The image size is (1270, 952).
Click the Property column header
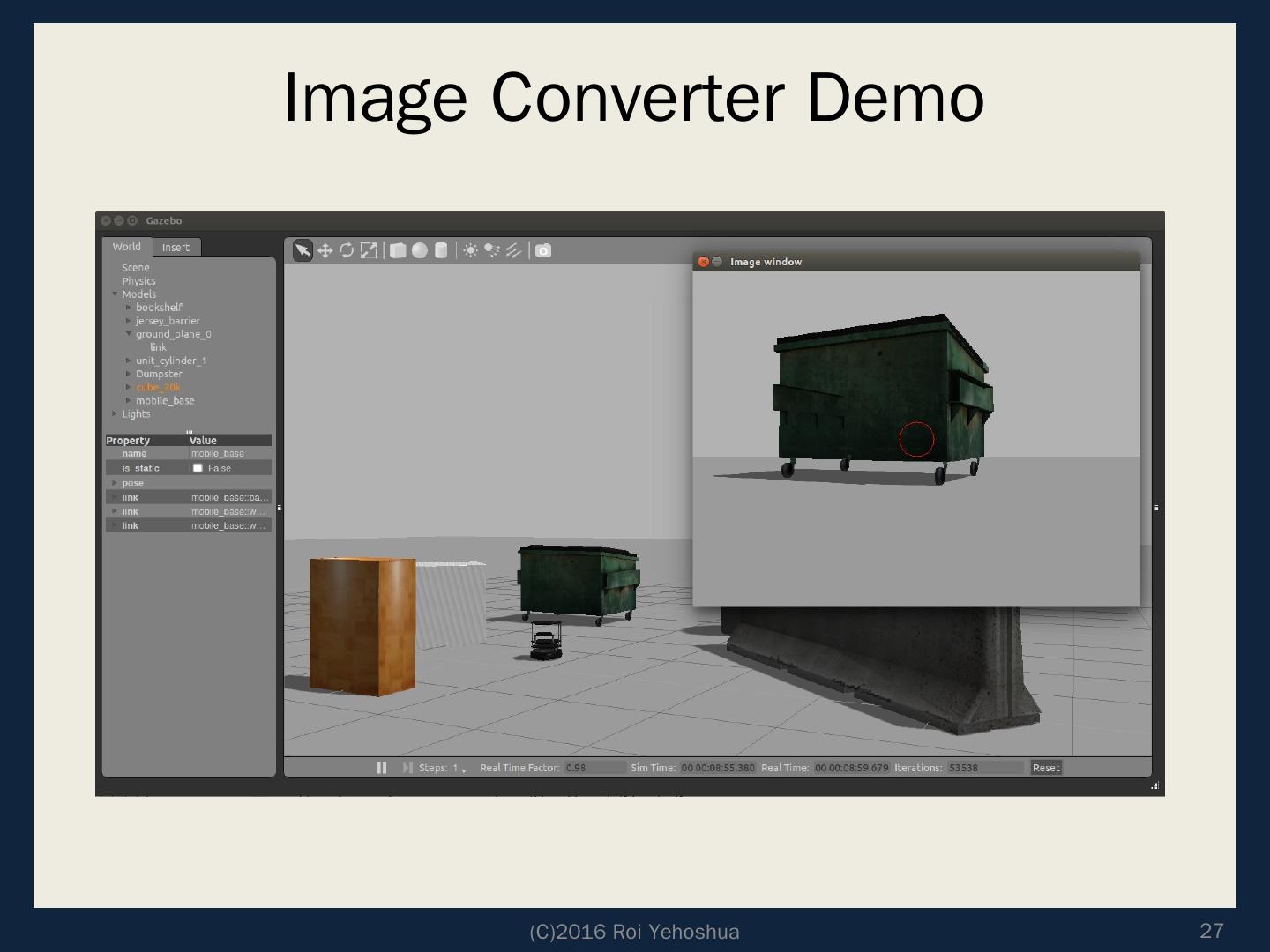click(146, 440)
